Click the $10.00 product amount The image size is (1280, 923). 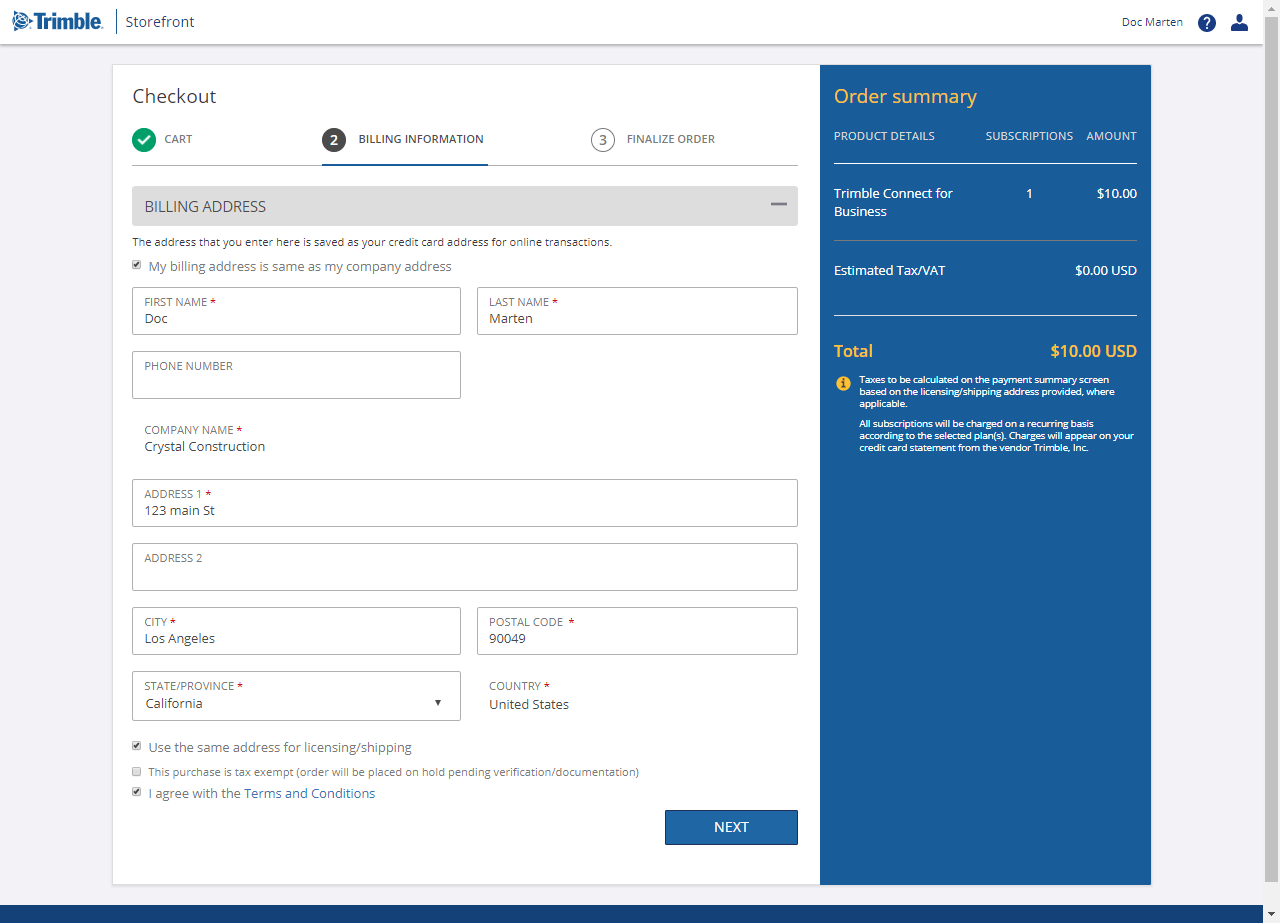[x=1117, y=193]
